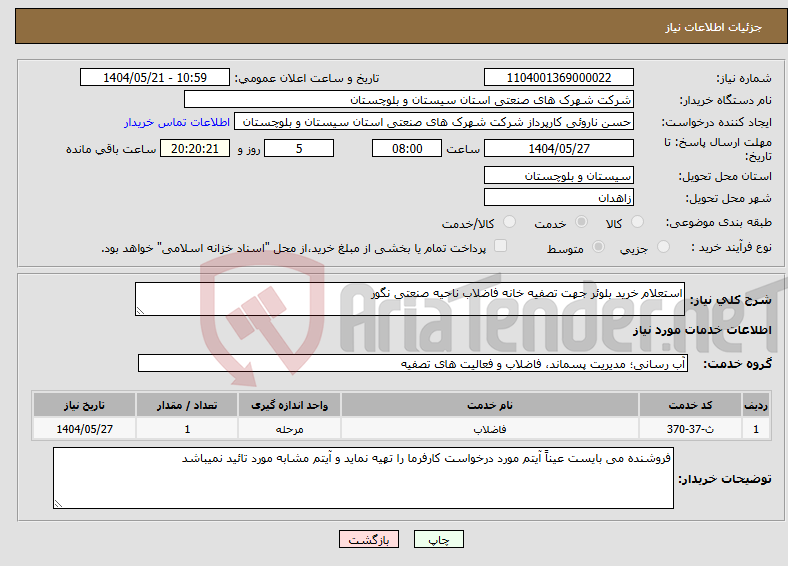Viewport: 788px width, 566px height.
Task: Click the نام خدمت column header
Action: pyautogui.click(x=489, y=405)
